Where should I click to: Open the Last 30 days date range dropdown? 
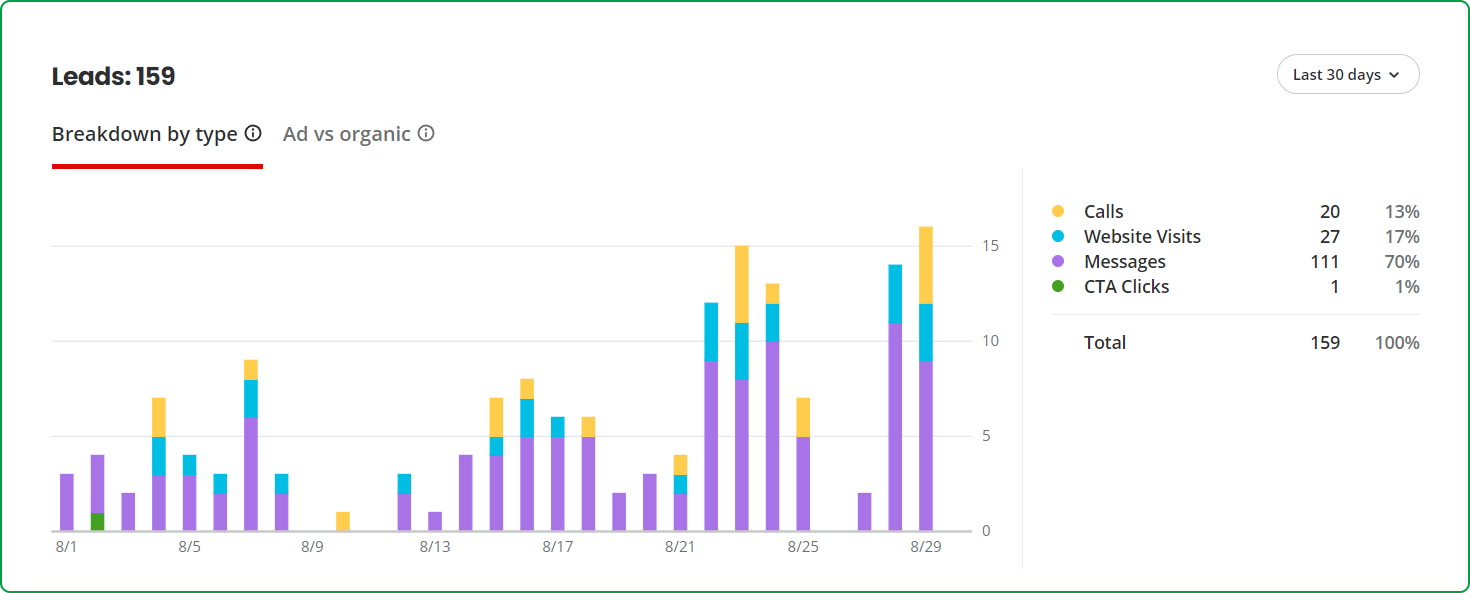[1347, 74]
